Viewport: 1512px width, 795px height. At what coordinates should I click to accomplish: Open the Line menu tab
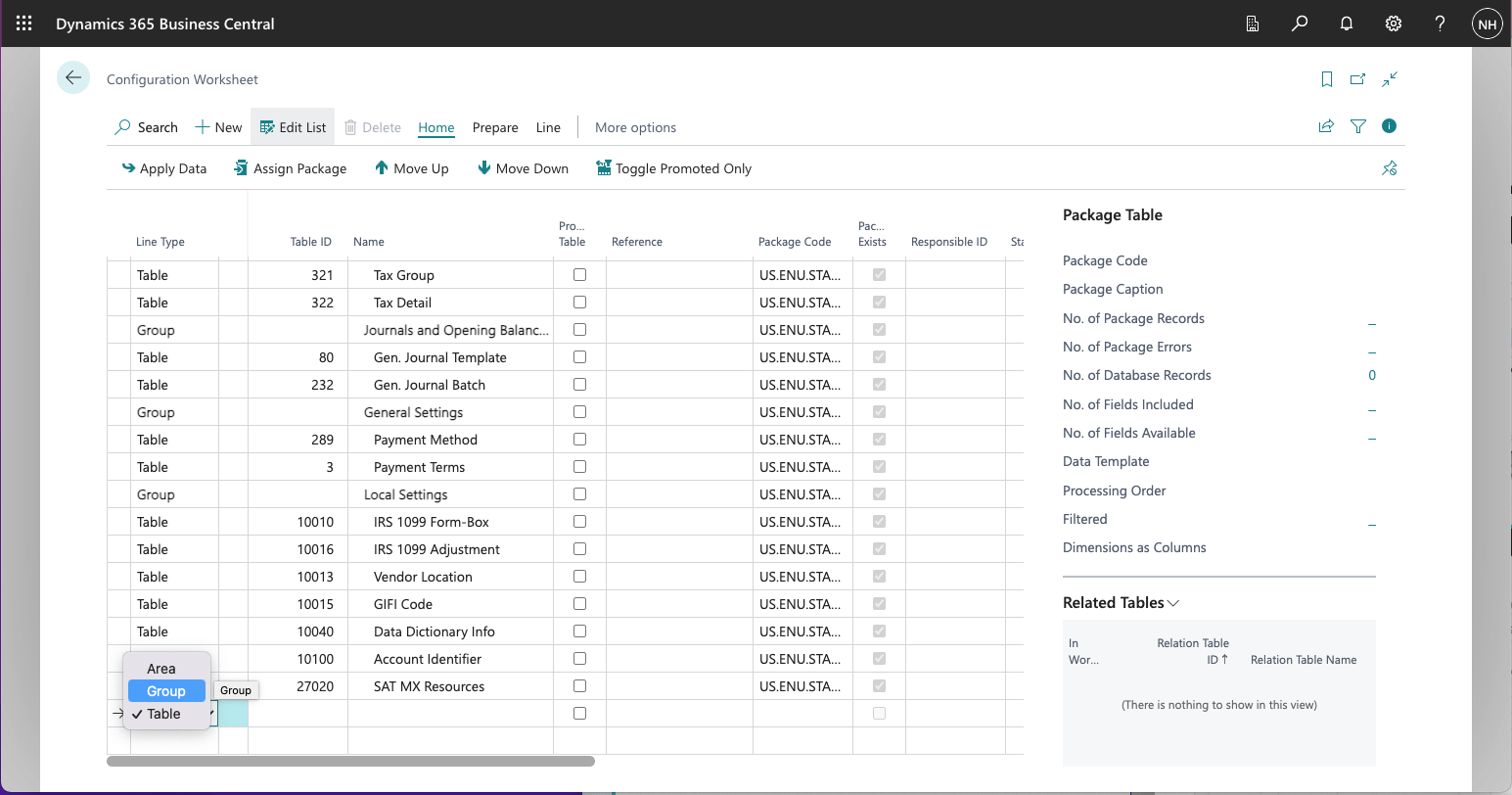click(548, 127)
